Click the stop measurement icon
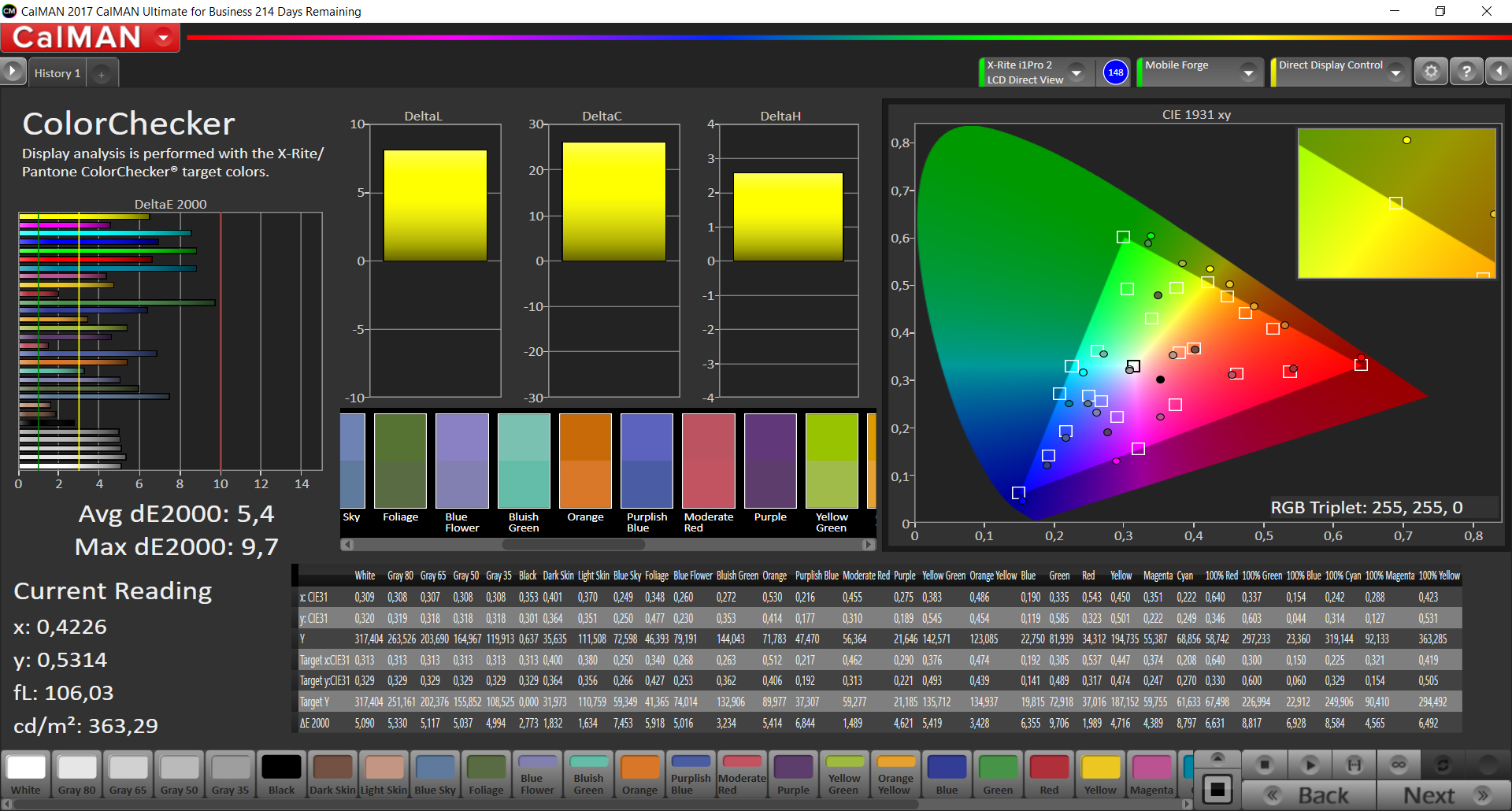The width and height of the screenshot is (1512, 811). [x=1265, y=764]
